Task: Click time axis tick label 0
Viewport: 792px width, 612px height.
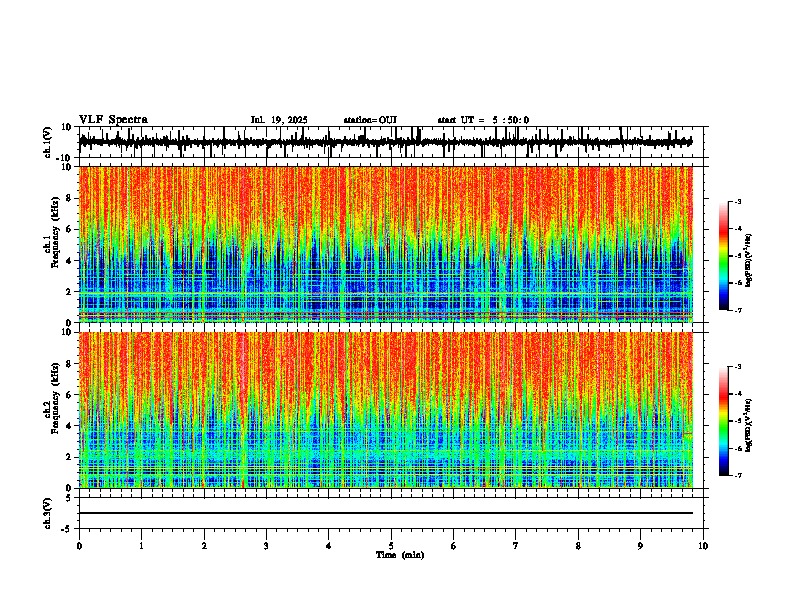Action: click(x=79, y=546)
